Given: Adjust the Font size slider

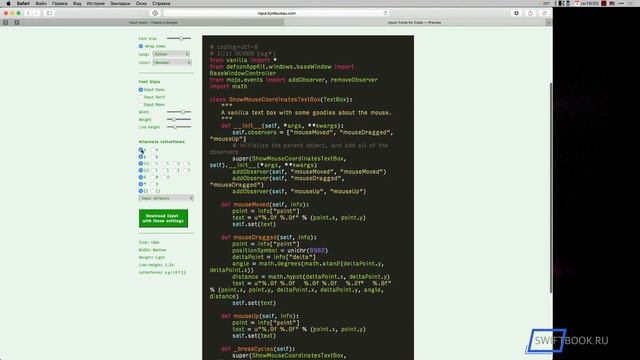Looking at the screenshot, I should [179, 38].
